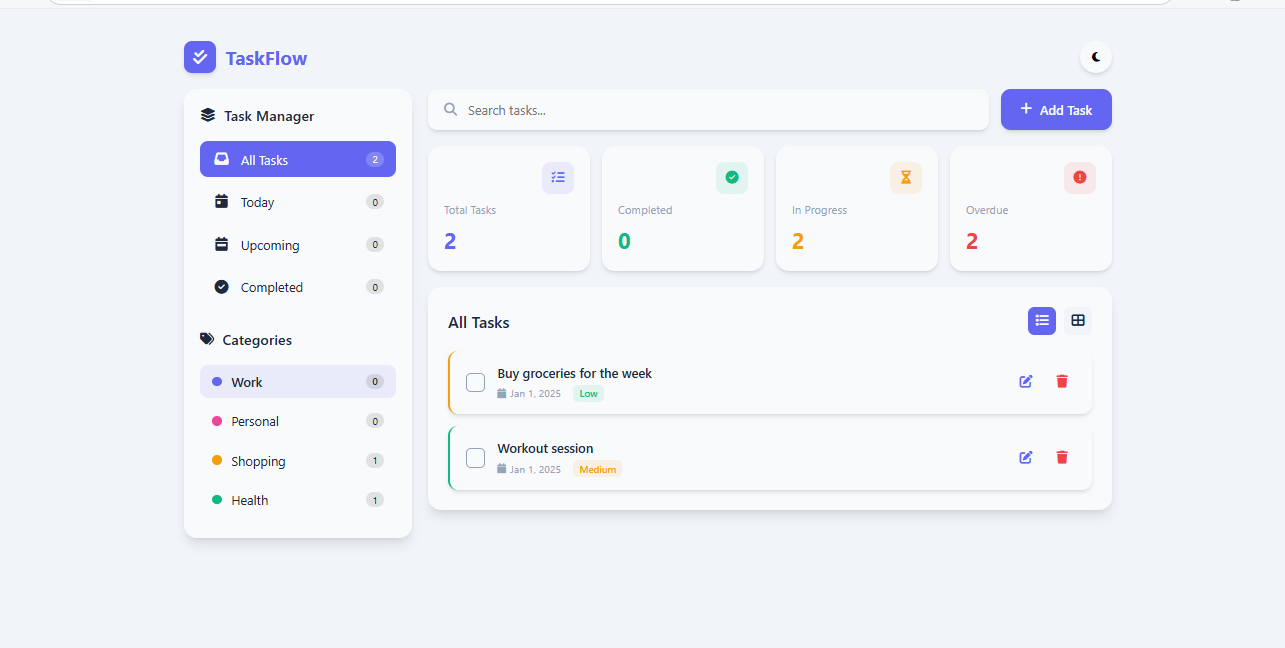Click the All Tasks count badge
Viewport: 1285px width, 648px height.
click(375, 160)
